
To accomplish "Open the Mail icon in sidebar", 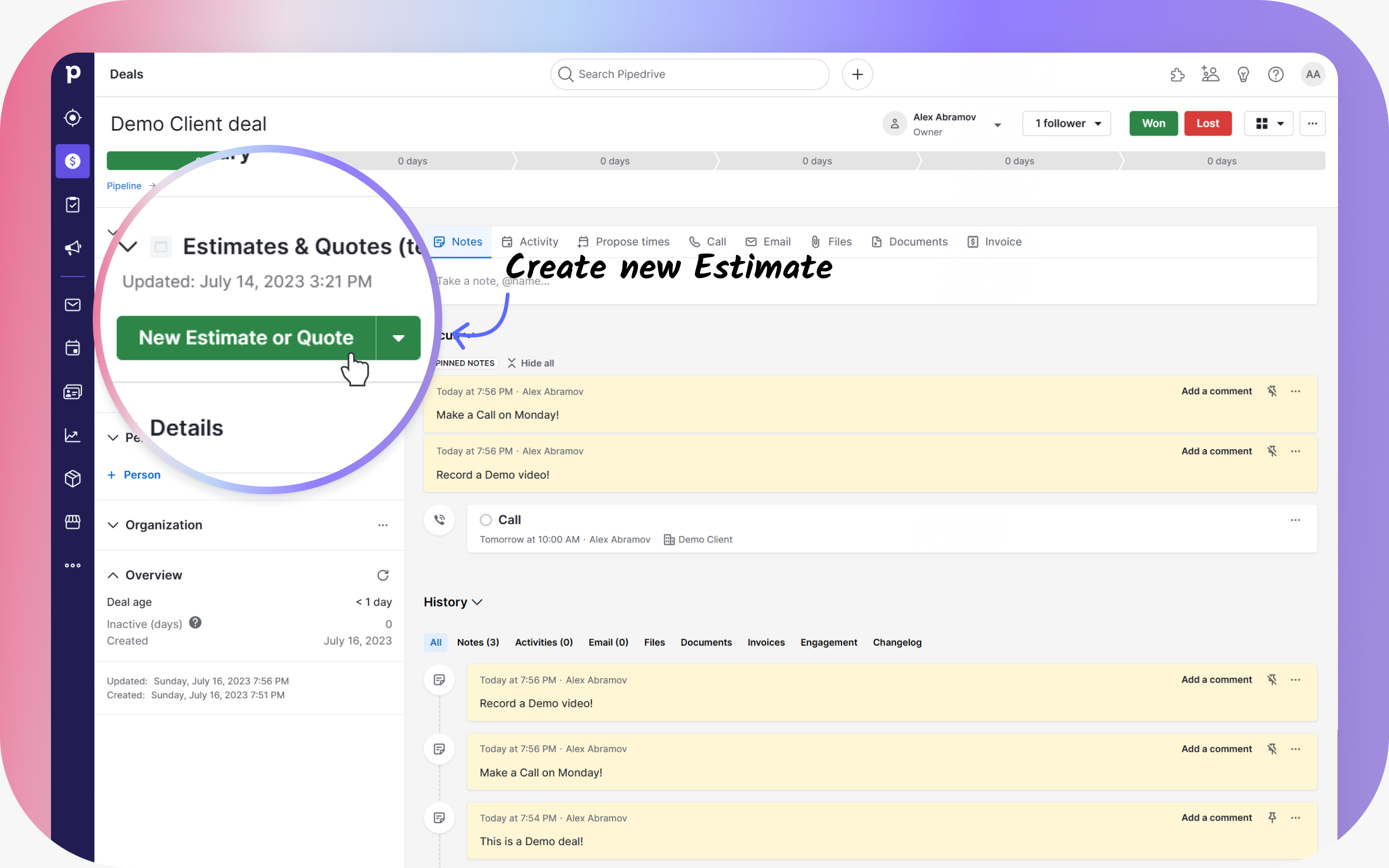I will pos(72,305).
